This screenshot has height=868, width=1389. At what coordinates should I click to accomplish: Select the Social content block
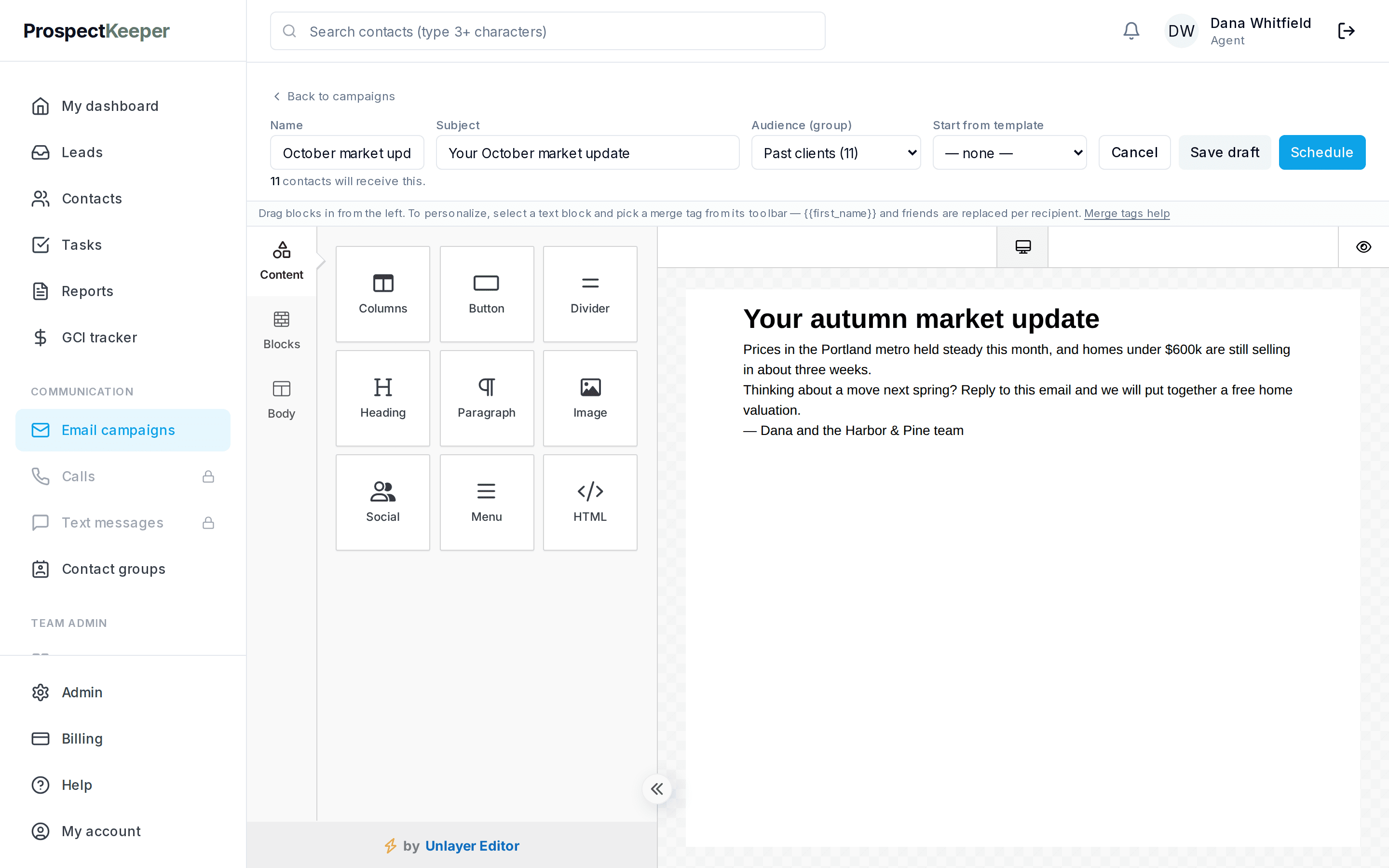(x=383, y=502)
